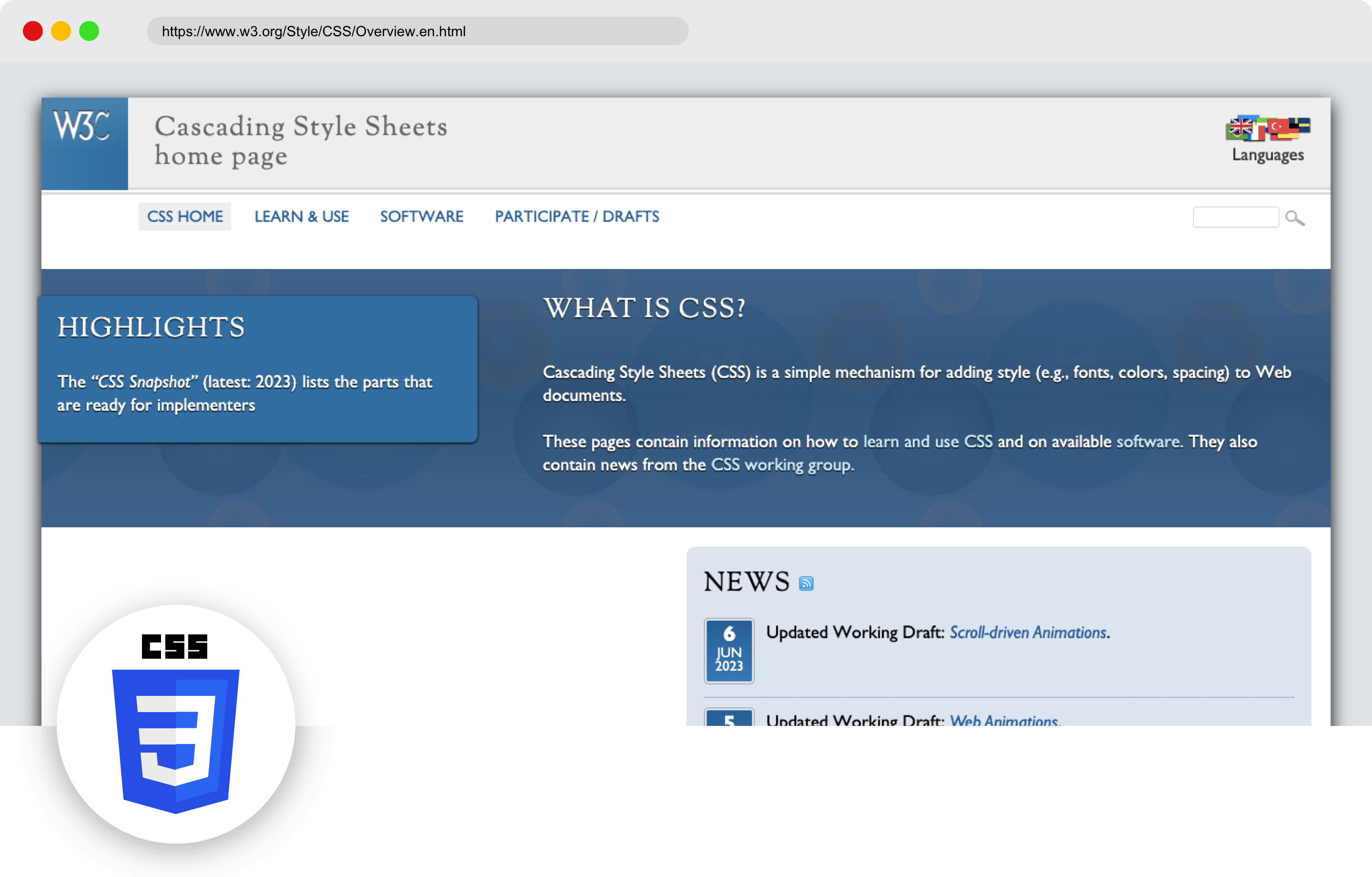Click the green maximize window button

click(x=89, y=31)
